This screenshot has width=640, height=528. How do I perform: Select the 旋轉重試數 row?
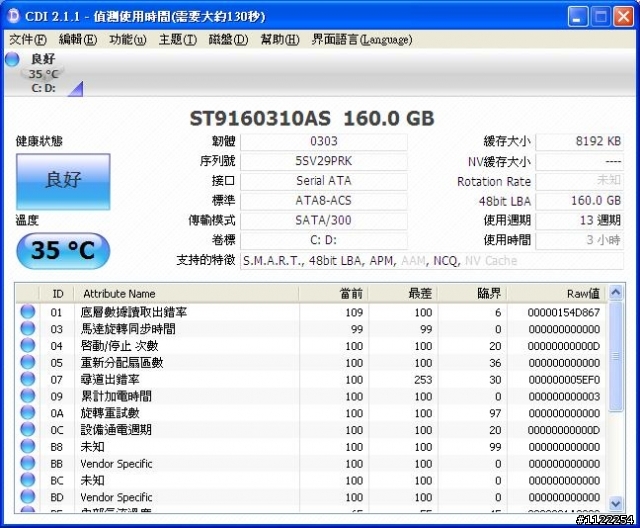[311, 413]
